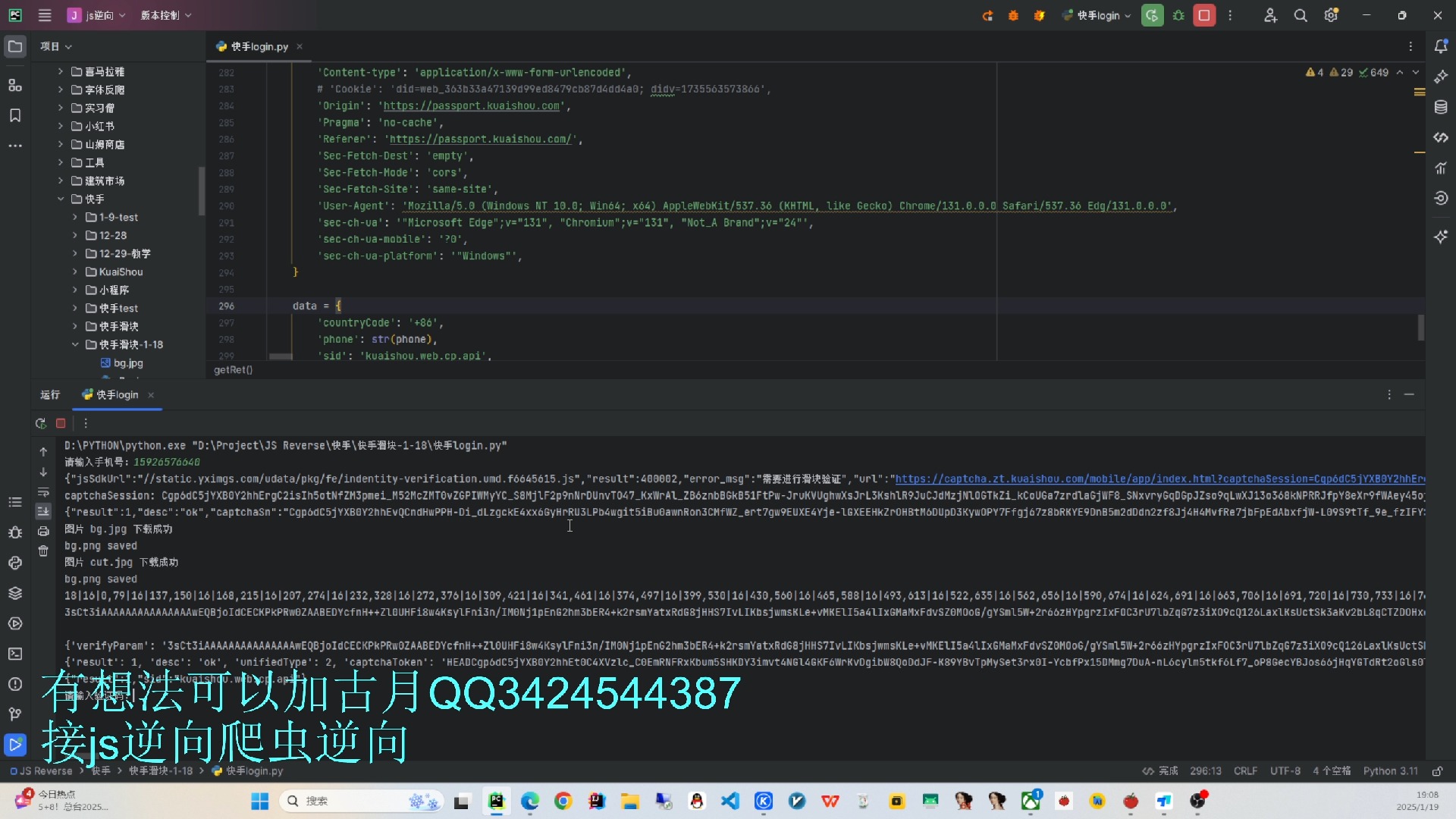Click the editor vertical scrollbar thumb
Screen dimensions: 1456x819
tap(1420, 328)
